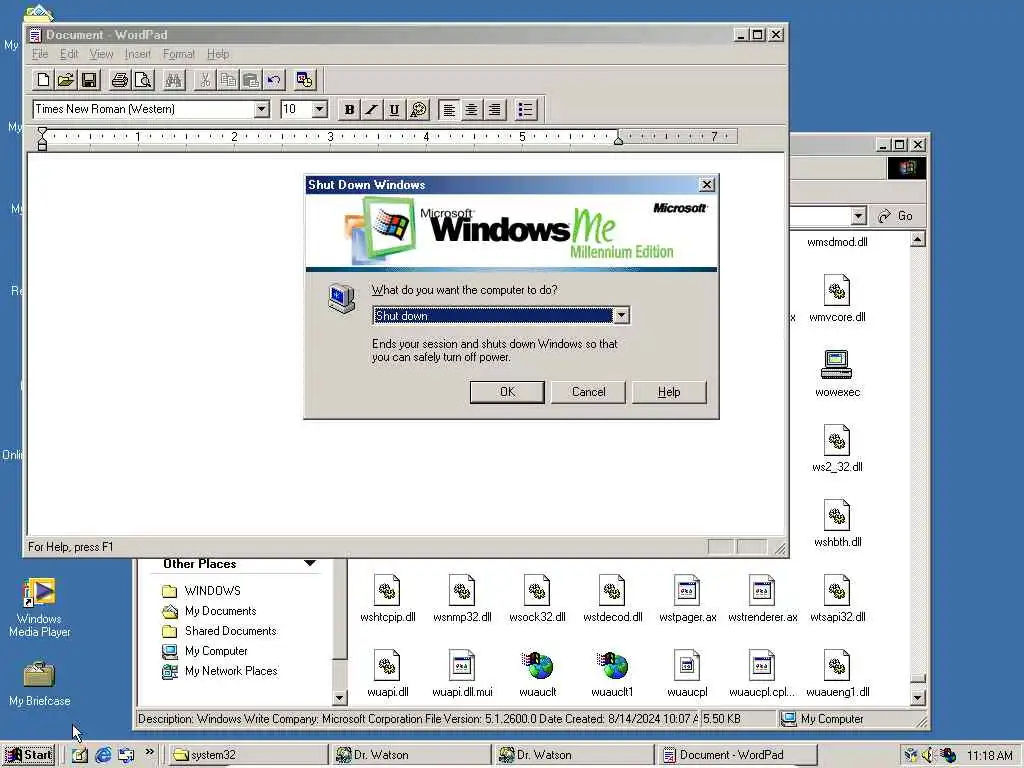Close the Shut Down Windows dialog
This screenshot has width=1024, height=768.
coord(707,185)
